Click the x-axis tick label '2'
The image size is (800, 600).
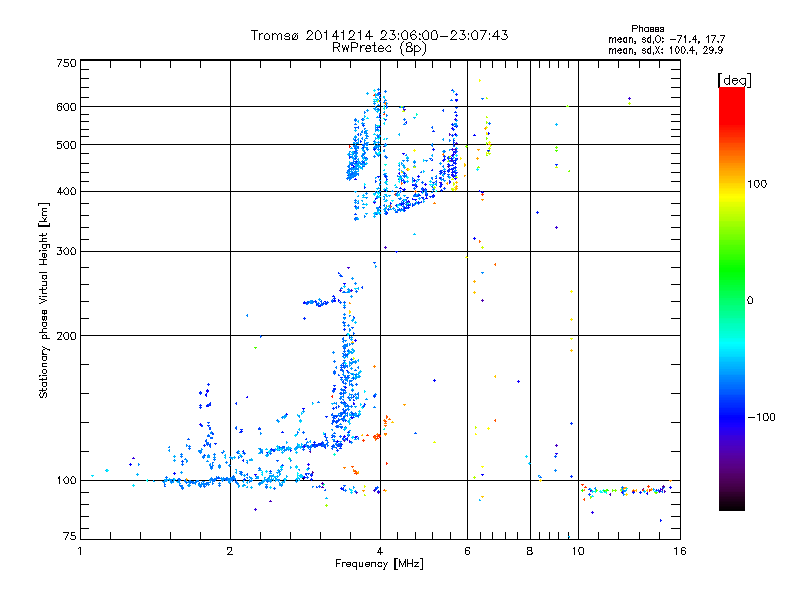pyautogui.click(x=230, y=551)
